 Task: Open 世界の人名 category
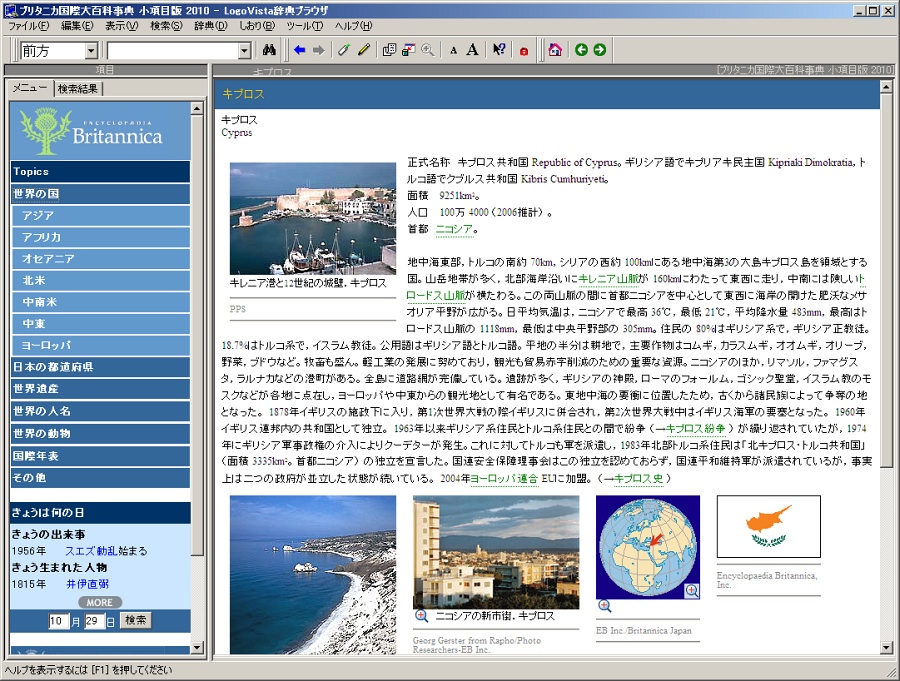point(100,411)
